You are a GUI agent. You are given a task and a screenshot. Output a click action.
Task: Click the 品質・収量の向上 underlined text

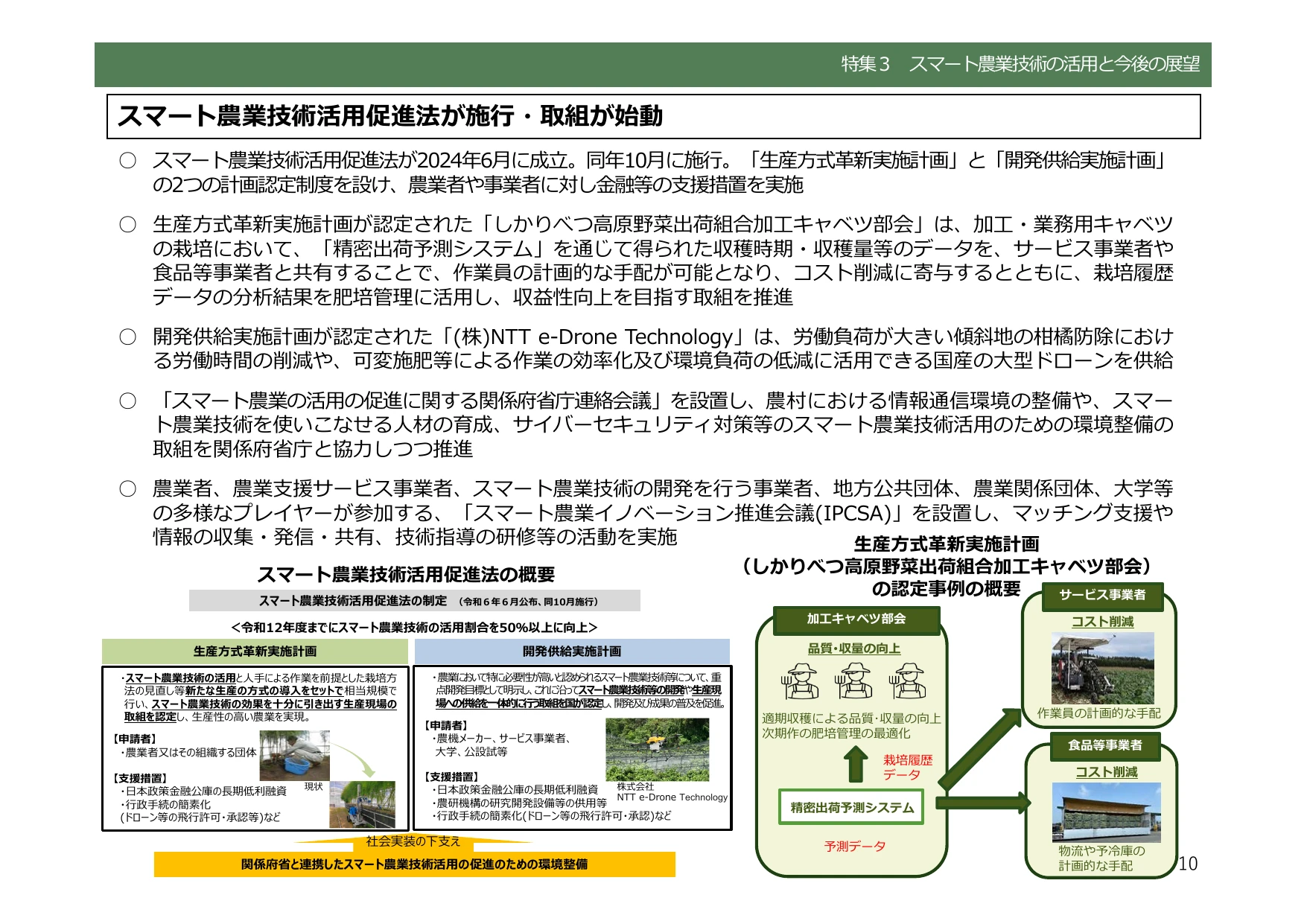point(854,649)
